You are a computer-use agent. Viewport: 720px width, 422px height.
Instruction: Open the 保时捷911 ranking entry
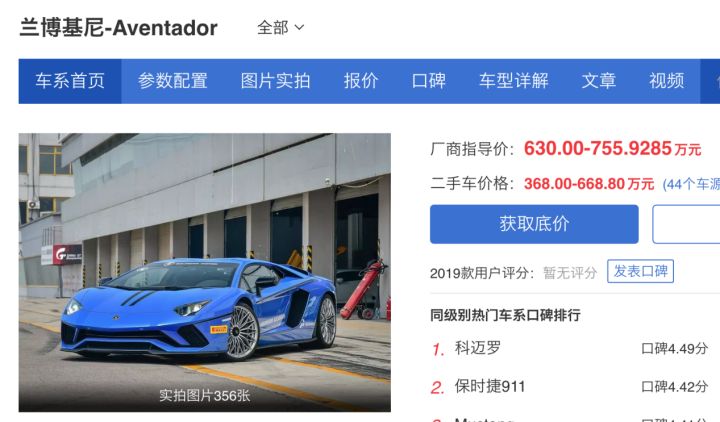pyautogui.click(x=489, y=386)
